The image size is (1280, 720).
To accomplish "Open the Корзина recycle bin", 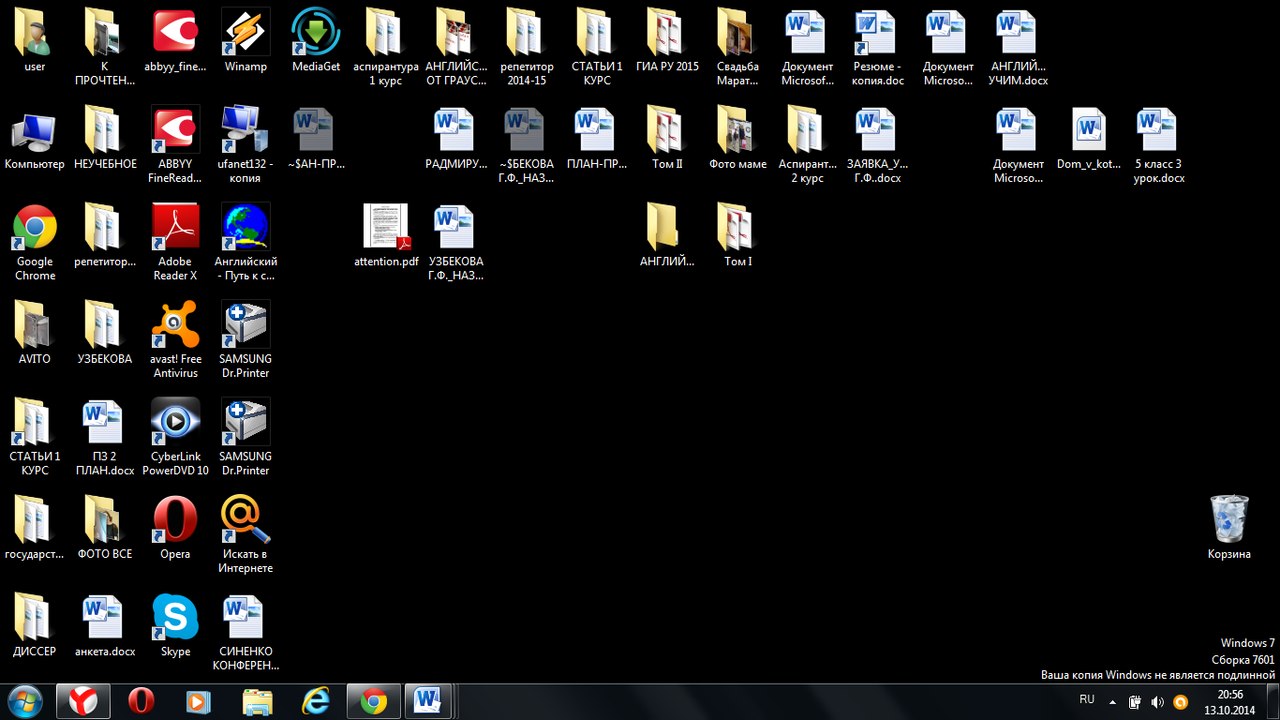I will [1229, 526].
